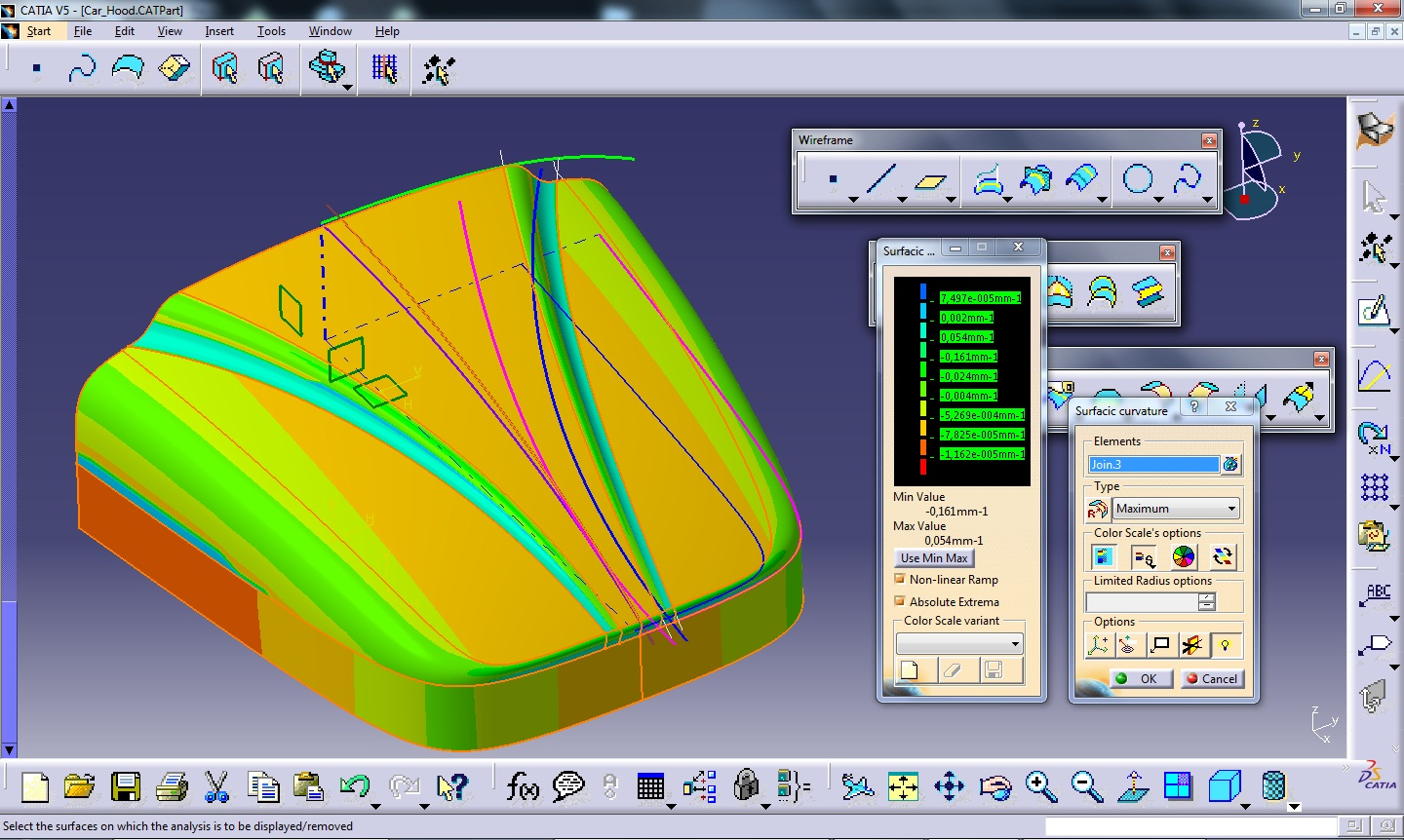Toggle the light bulb option in Options

click(1225, 645)
